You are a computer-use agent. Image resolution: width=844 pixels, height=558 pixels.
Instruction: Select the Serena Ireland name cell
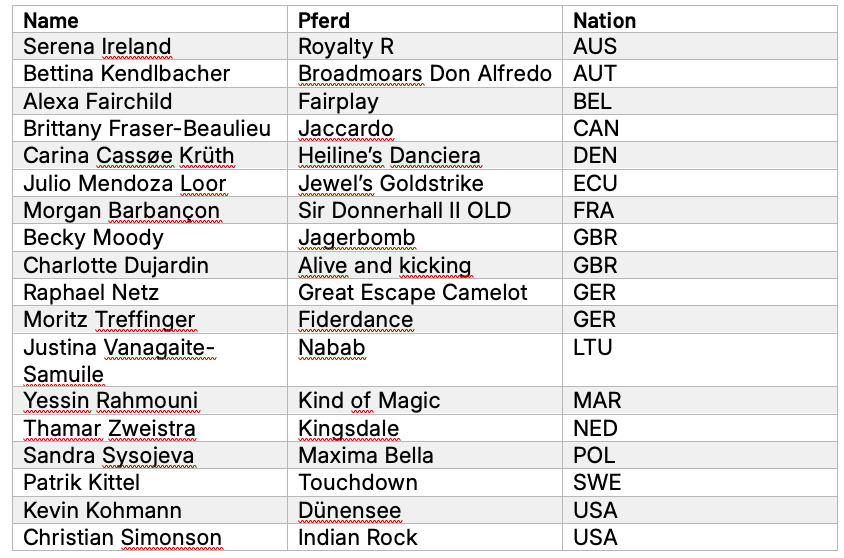97,47
